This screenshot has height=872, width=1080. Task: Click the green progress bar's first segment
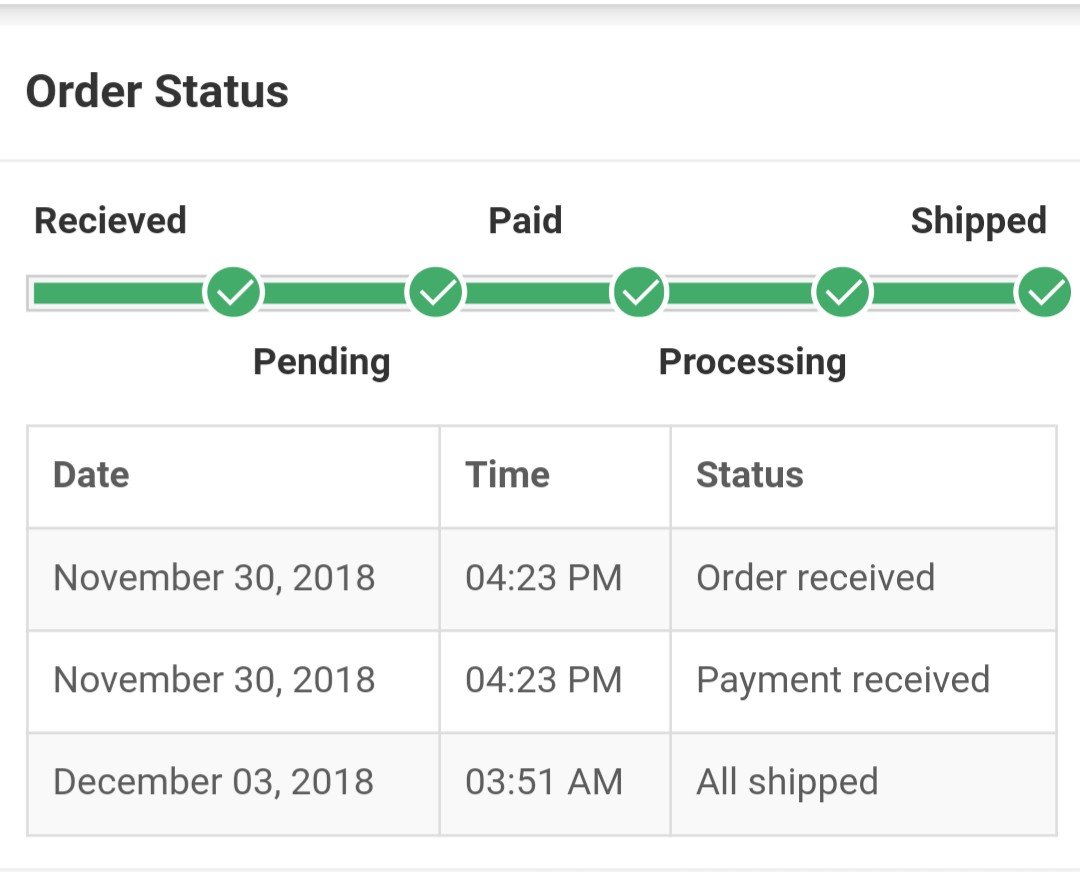click(x=118, y=293)
